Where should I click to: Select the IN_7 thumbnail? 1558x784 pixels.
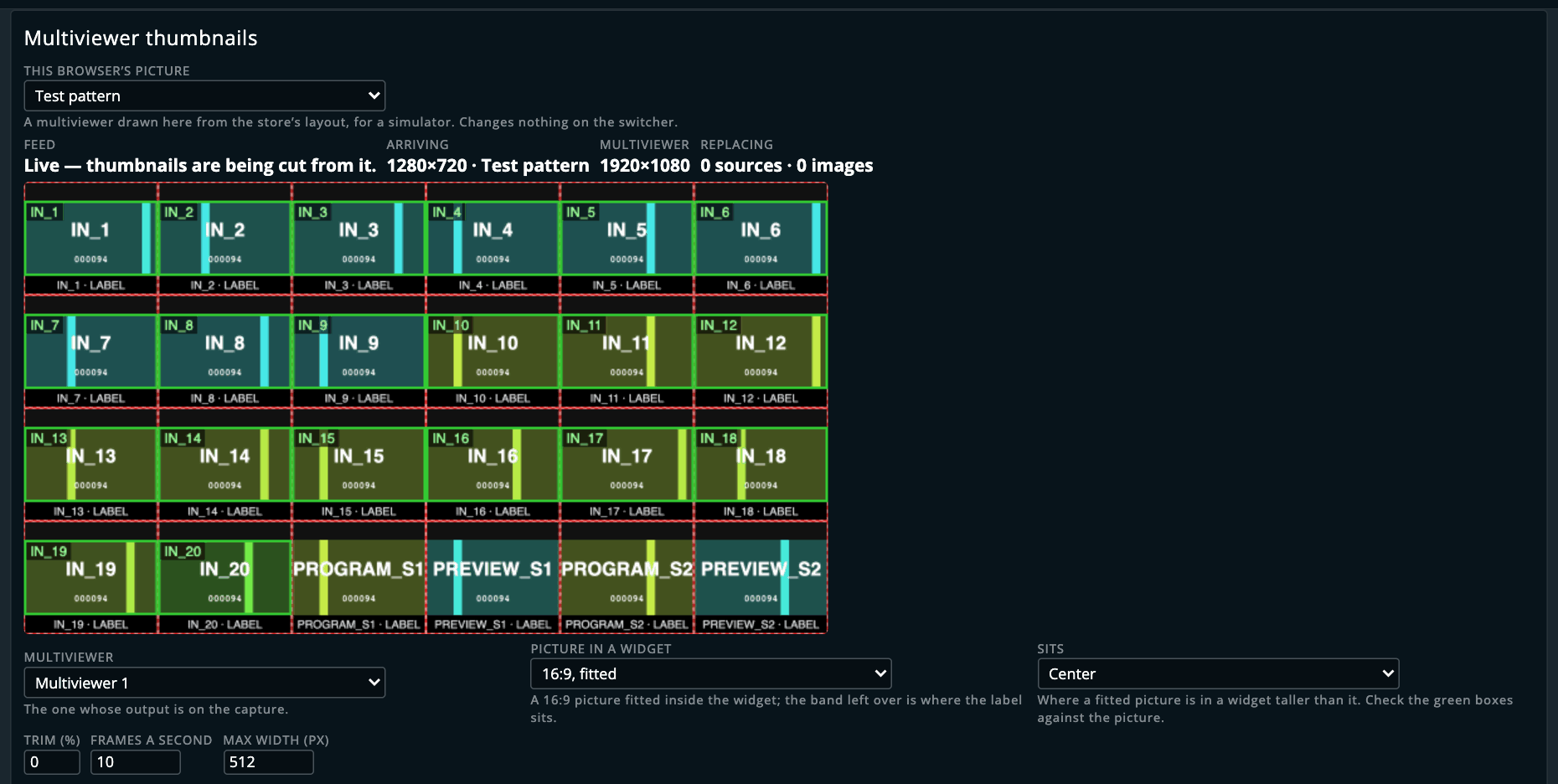pos(90,351)
